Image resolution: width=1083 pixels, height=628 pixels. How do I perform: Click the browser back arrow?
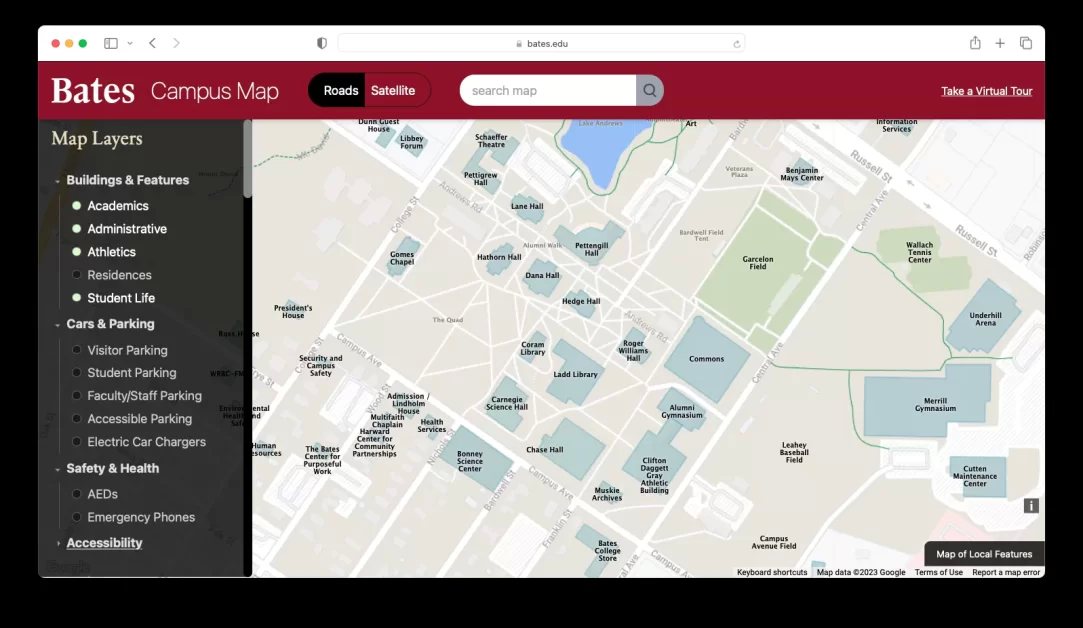click(x=151, y=42)
